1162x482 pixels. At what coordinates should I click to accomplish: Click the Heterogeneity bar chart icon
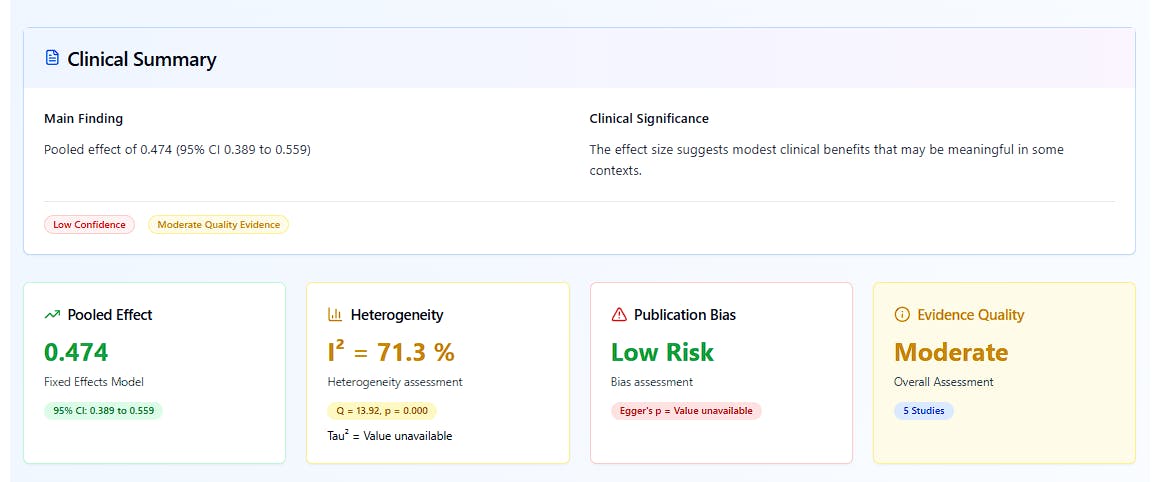335,315
